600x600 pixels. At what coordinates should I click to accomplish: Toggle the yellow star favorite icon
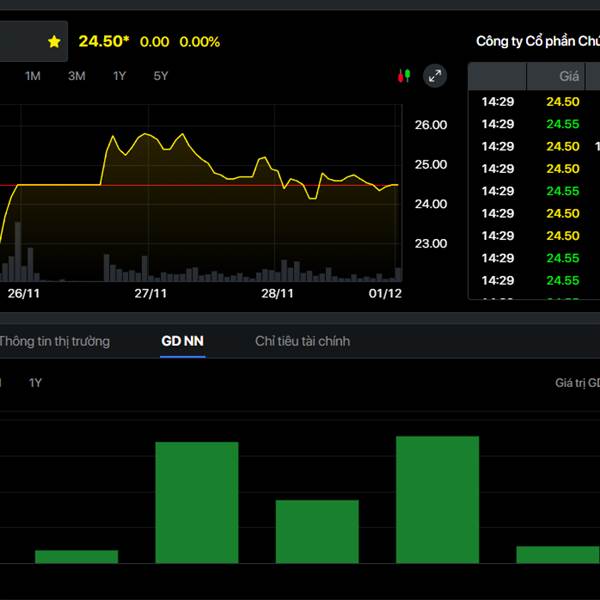(54, 42)
